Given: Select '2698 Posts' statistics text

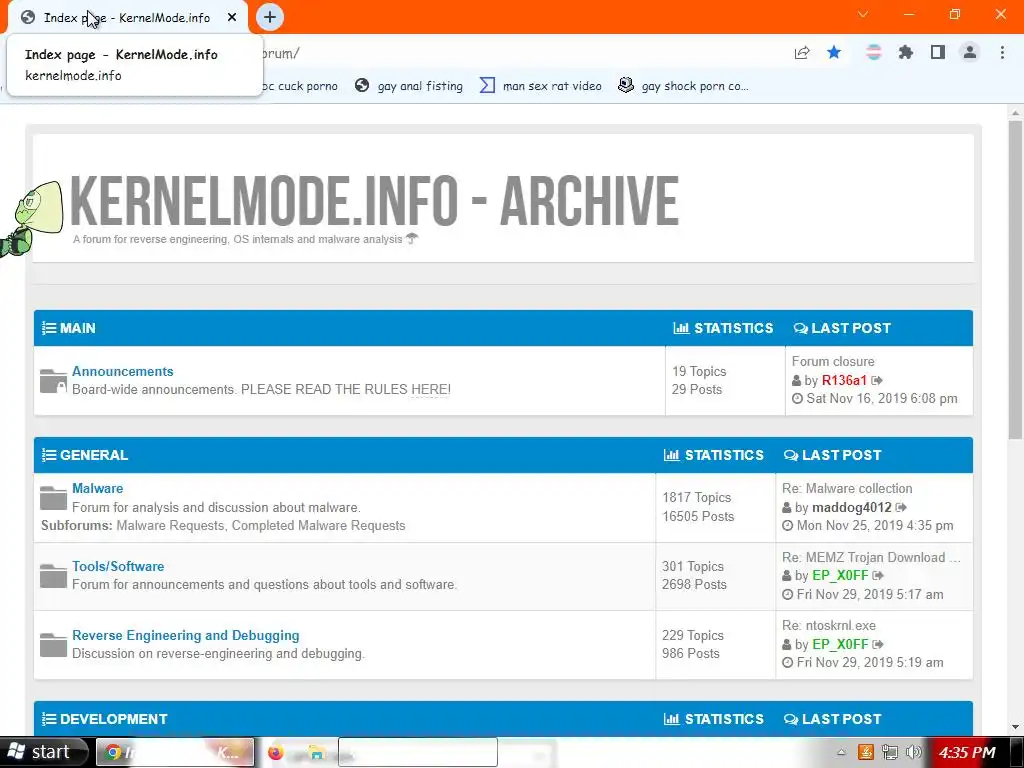Looking at the screenshot, I should pos(694,584).
